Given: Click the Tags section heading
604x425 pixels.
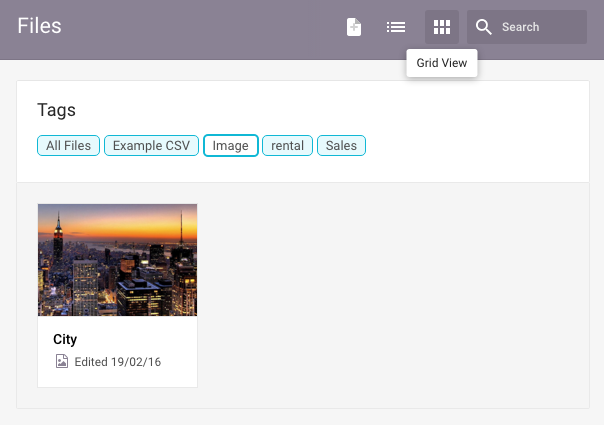Looking at the screenshot, I should [x=56, y=110].
